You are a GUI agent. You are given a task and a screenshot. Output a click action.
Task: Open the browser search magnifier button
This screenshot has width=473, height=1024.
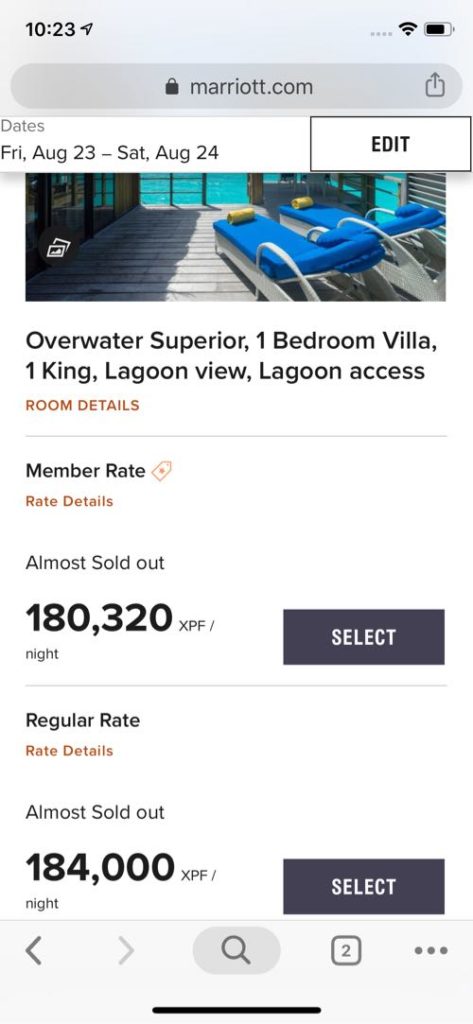(236, 951)
